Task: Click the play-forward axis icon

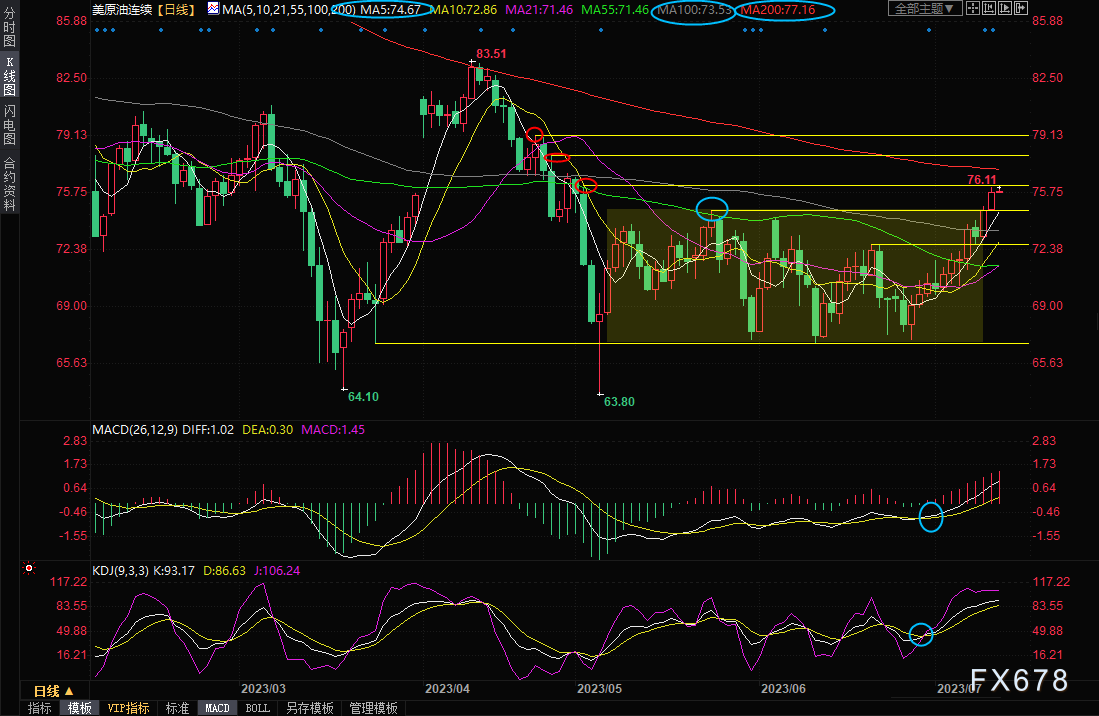Action: pos(1005,8)
